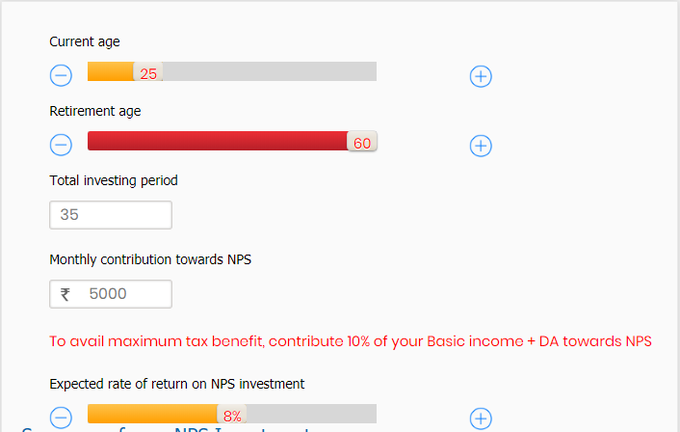
Task: Decrease Retirement age with minus icon
Action: click(61, 145)
